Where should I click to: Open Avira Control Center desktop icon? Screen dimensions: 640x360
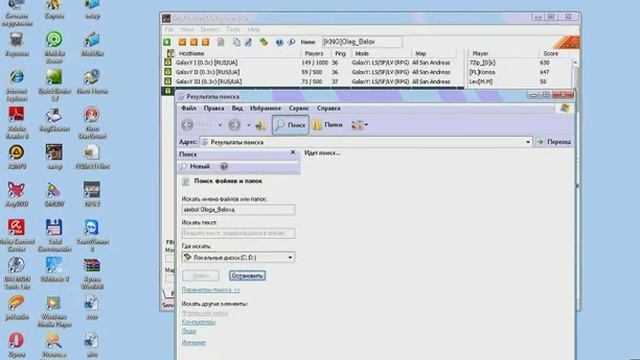click(x=16, y=235)
